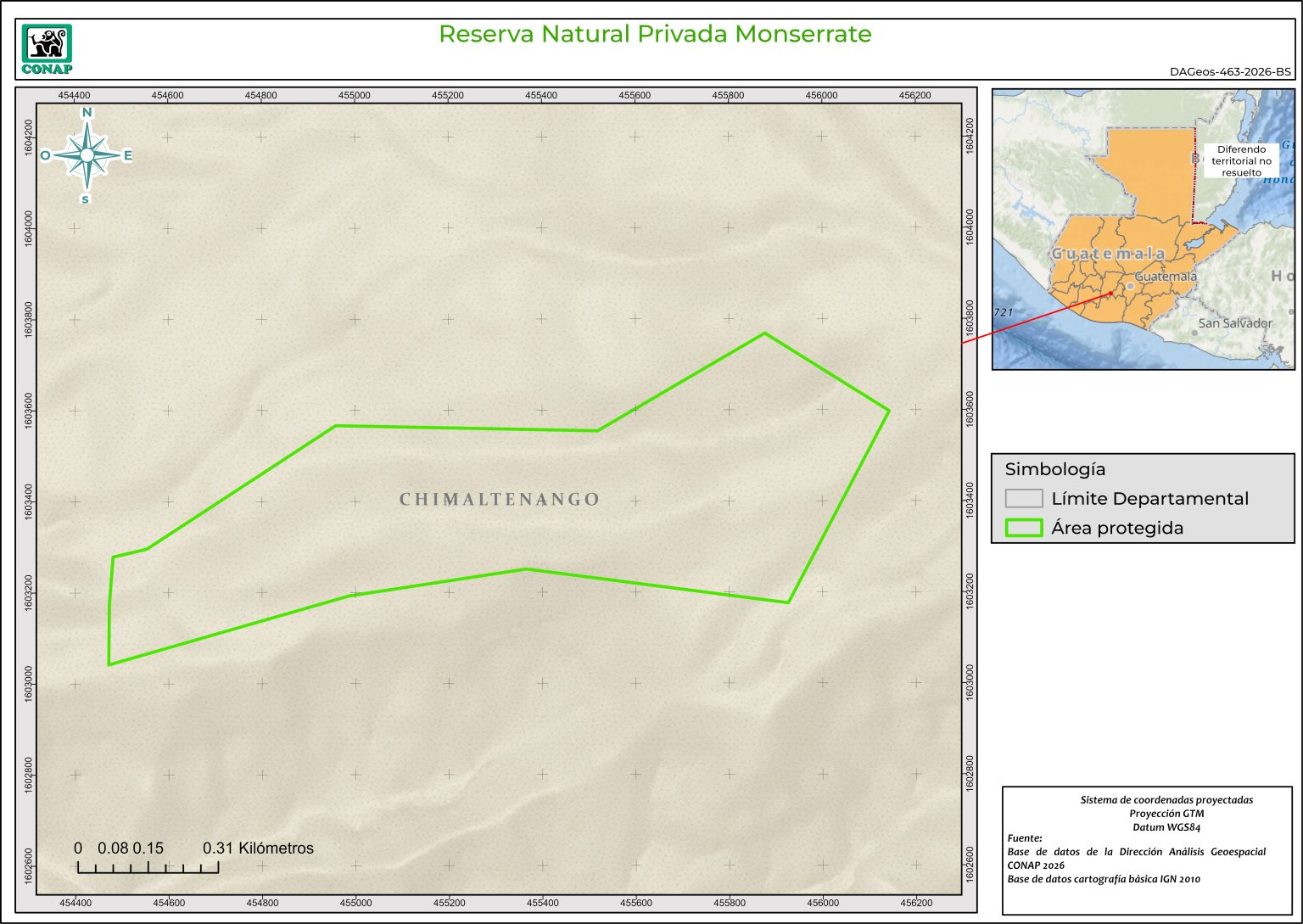Viewport: 1303px width, 924px height.
Task: Click the Reserva Natural Privada Monserrate title
Action: (x=655, y=34)
